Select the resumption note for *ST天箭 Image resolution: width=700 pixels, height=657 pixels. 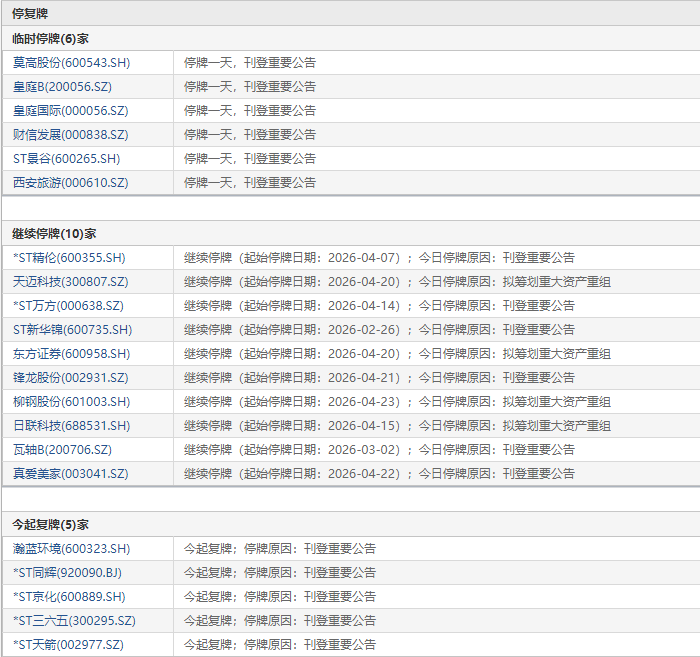[280, 645]
